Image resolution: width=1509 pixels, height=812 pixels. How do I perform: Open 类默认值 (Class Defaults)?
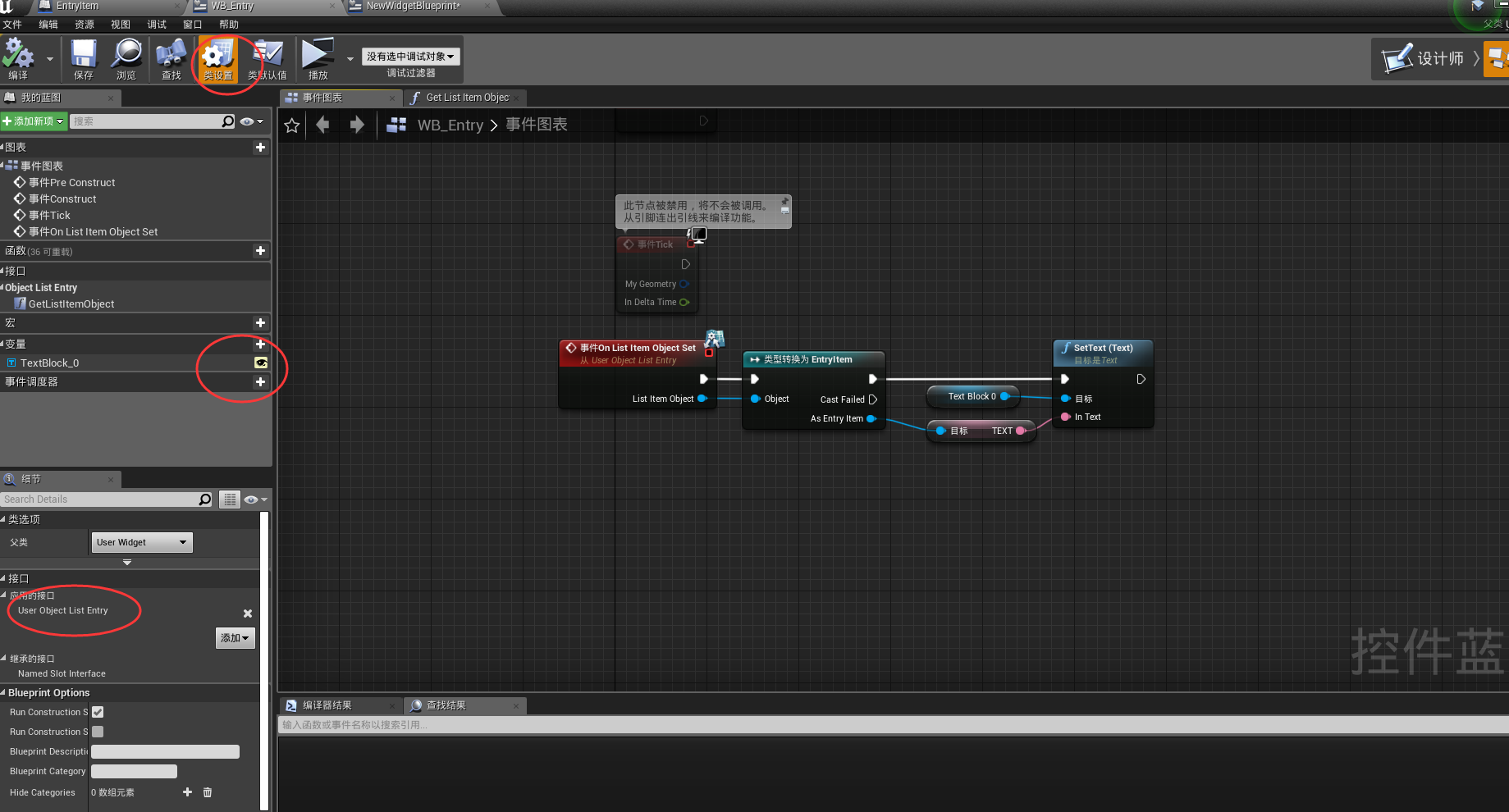(x=268, y=57)
